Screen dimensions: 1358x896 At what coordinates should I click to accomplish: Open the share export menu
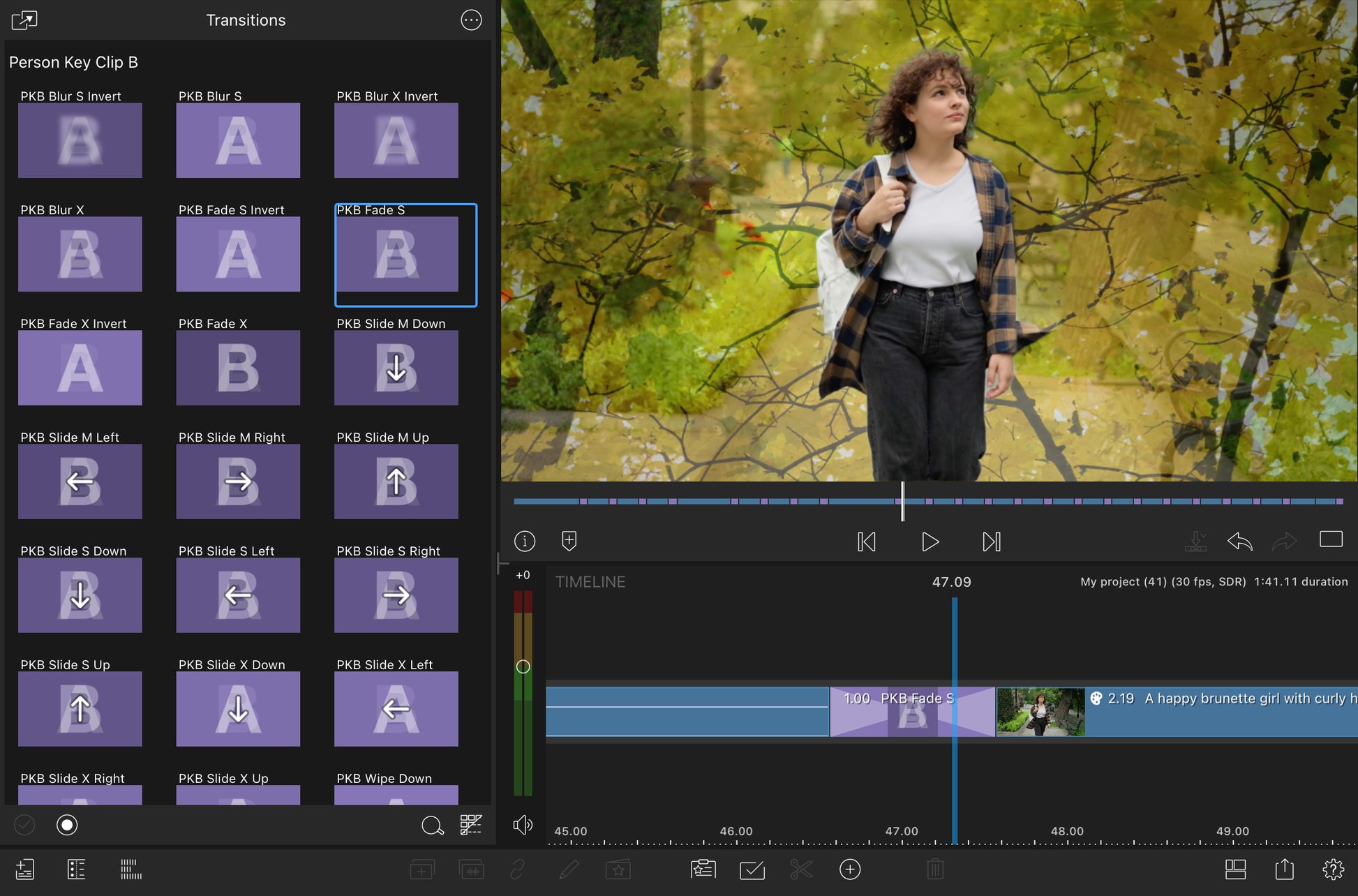(x=1284, y=869)
